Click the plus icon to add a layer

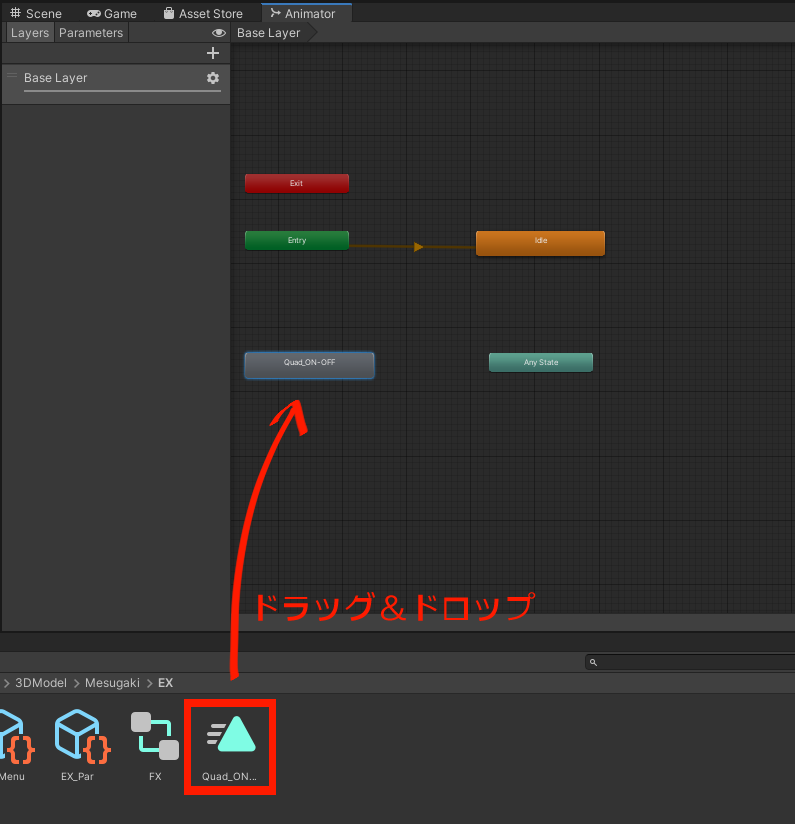click(x=212, y=53)
